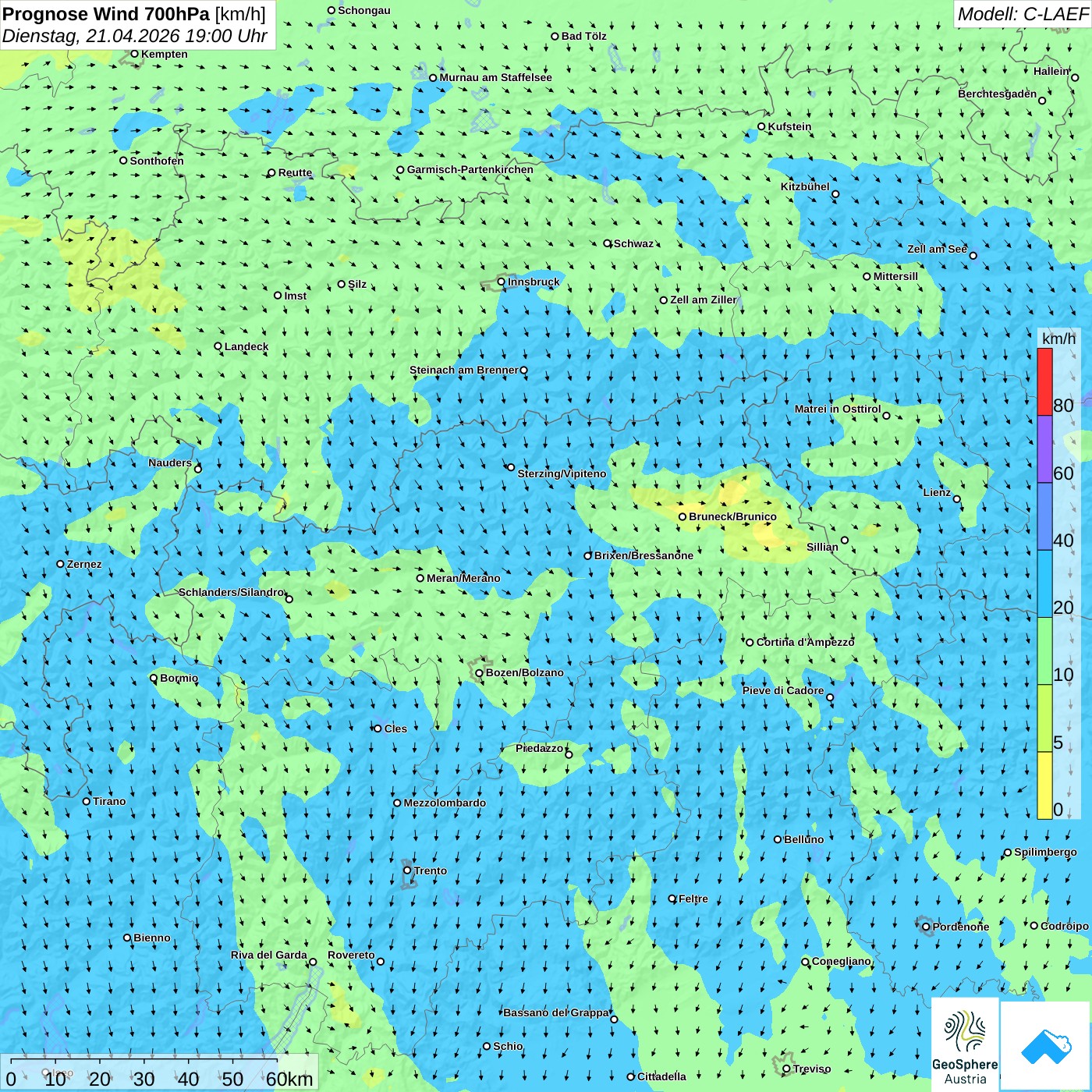
Task: Select the Pordenone label
Action: click(961, 927)
